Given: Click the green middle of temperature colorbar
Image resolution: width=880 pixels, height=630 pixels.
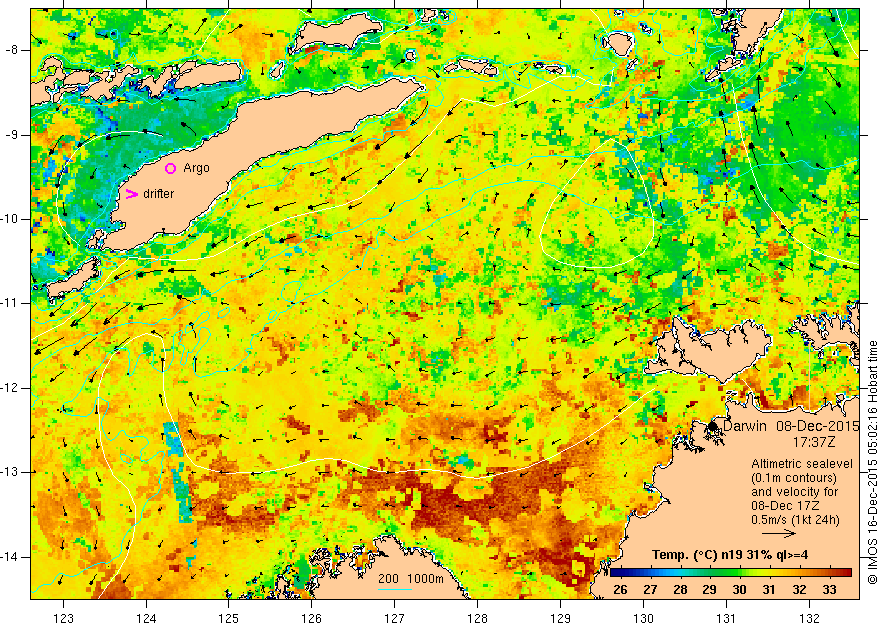Looking at the screenshot, I should pos(731,573).
